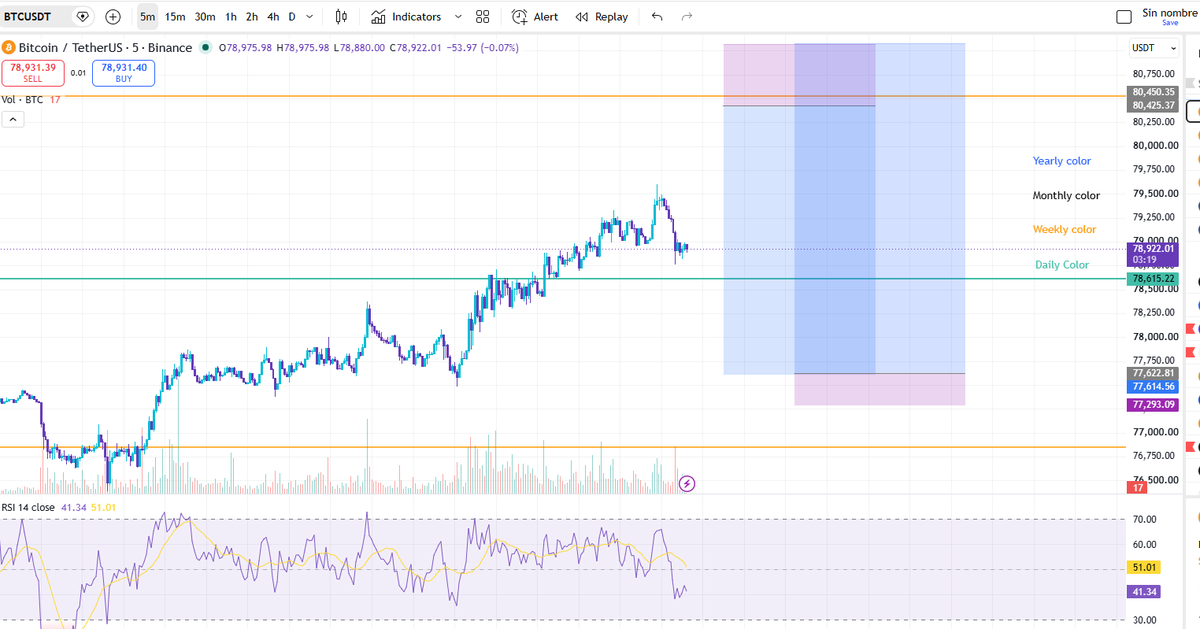
Task: Click the 77,614.56 blue price label
Action: click(1153, 386)
